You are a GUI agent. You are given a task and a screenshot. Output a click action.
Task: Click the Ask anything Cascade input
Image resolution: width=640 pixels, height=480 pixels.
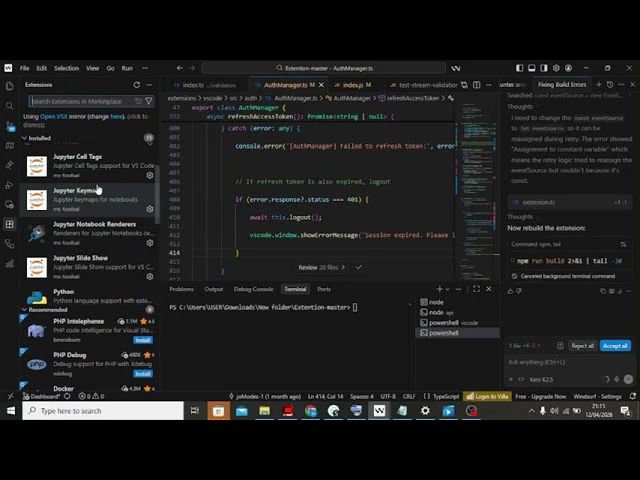point(567,362)
